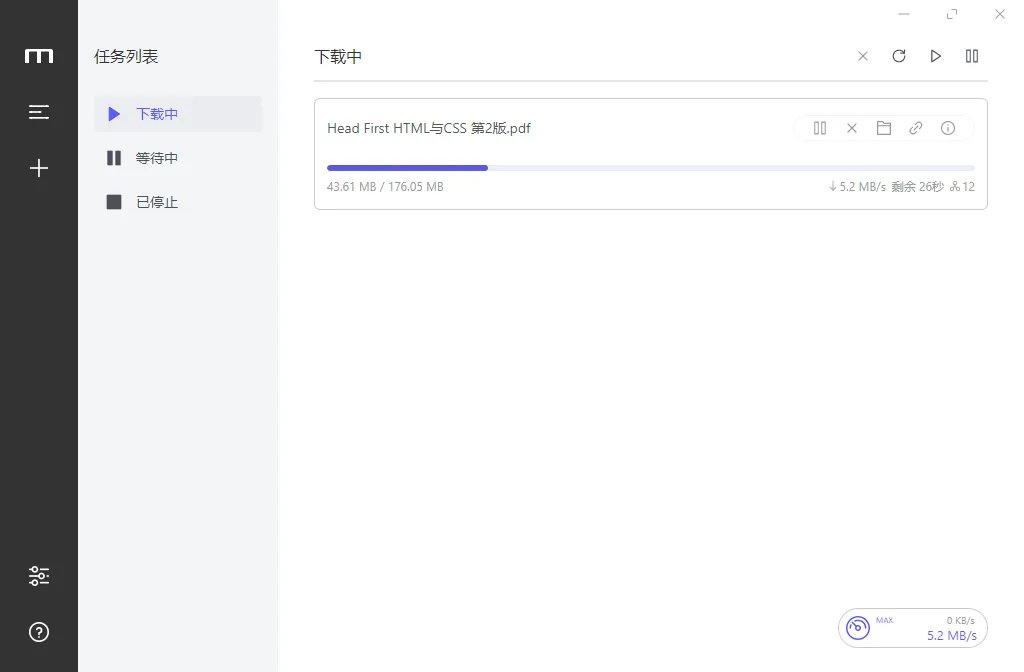
Task: Click the Motrix logo icon in sidebar
Action: 39,56
